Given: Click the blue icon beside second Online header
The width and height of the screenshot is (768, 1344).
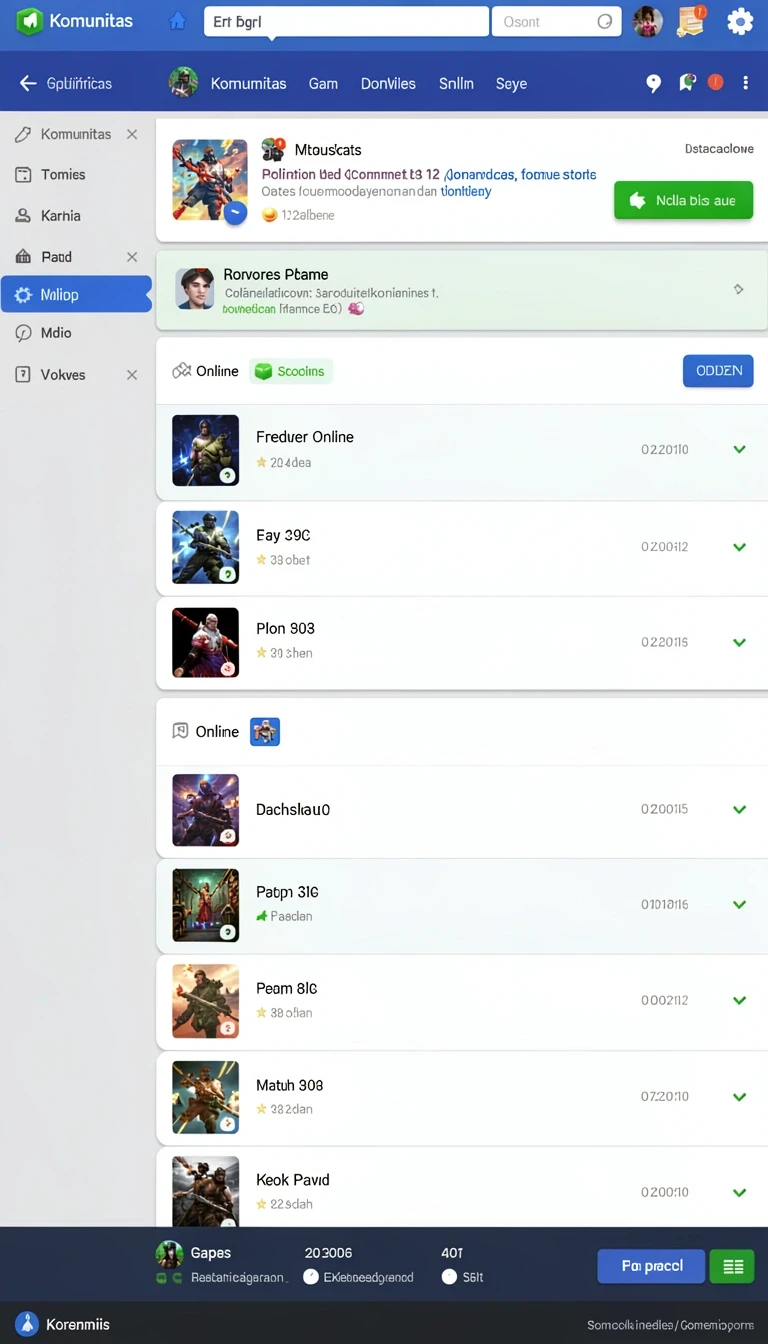Looking at the screenshot, I should pyautogui.click(x=265, y=732).
